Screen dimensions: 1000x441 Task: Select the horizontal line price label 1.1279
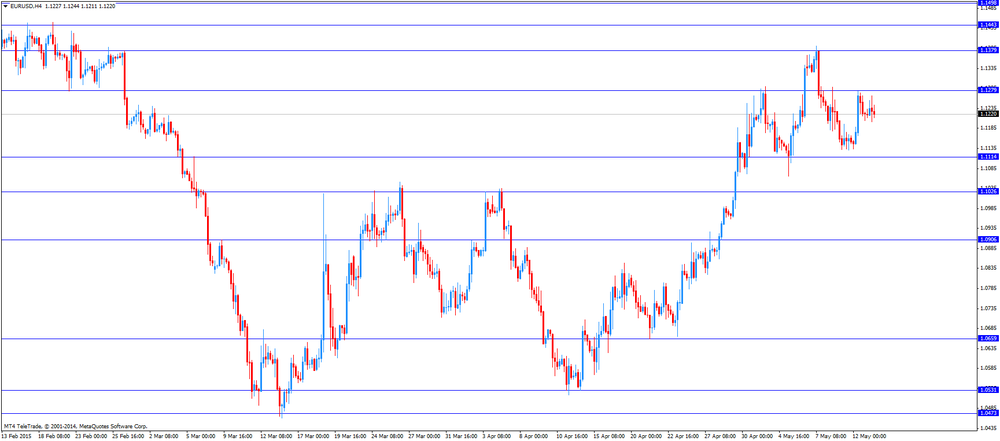988,90
